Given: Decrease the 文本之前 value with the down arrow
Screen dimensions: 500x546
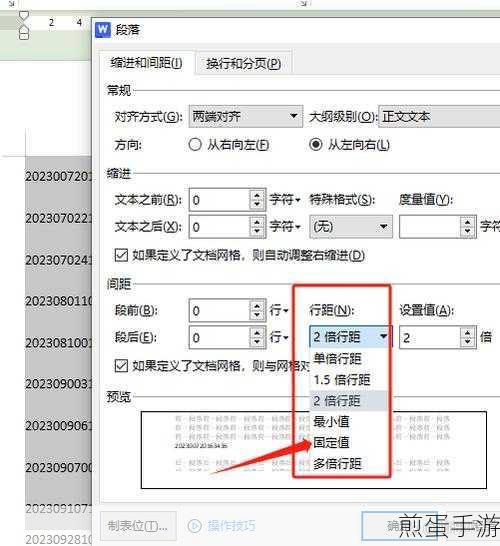Looking at the screenshot, I should [x=257, y=205].
